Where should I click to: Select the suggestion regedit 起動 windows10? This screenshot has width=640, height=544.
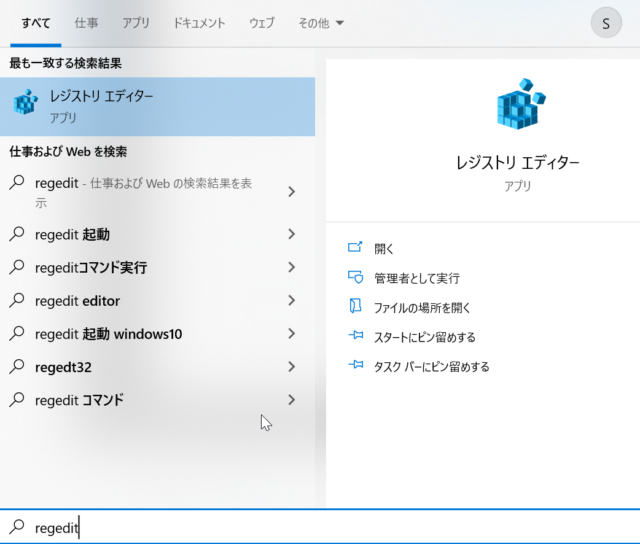tap(157, 334)
